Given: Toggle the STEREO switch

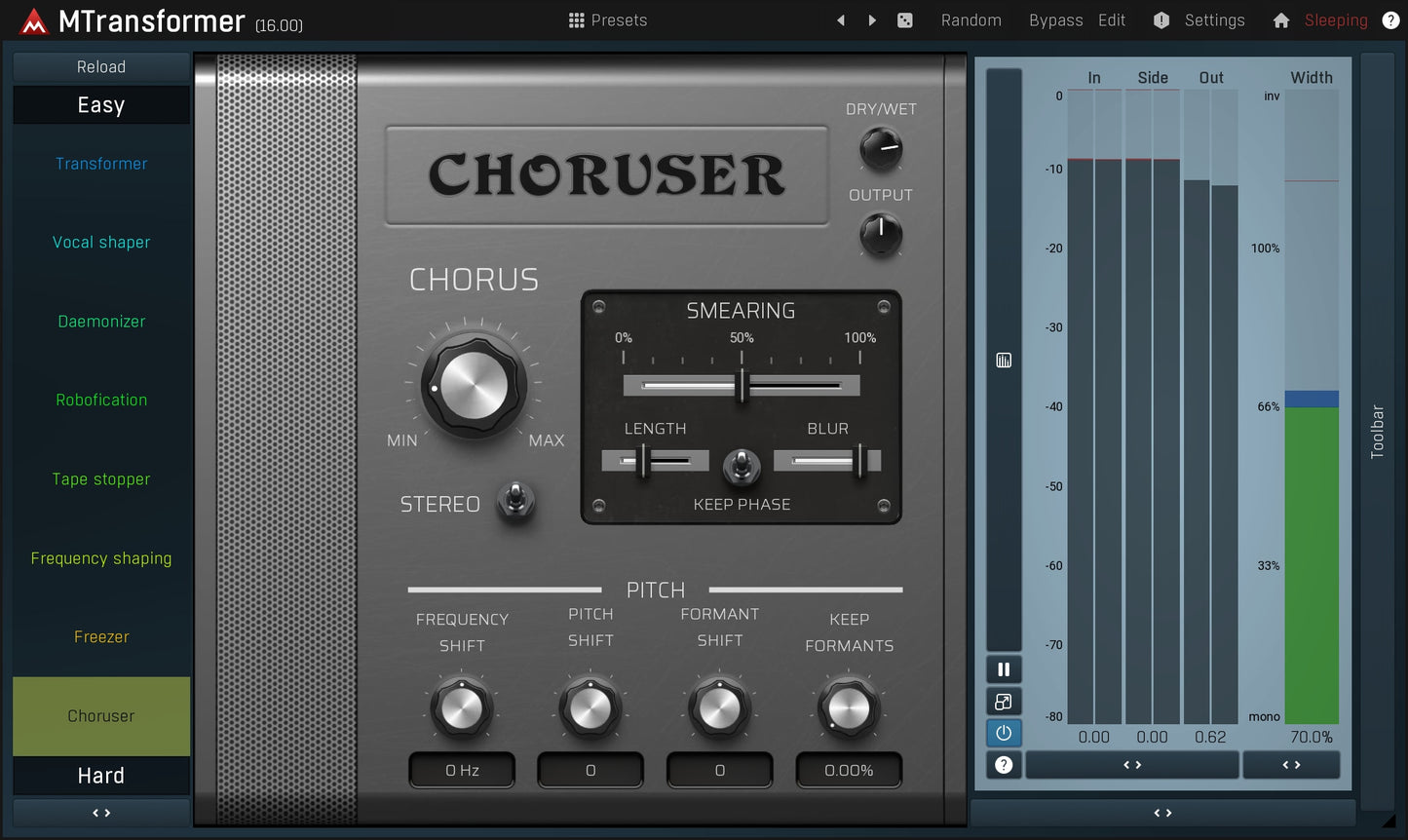Looking at the screenshot, I should pos(514,502).
